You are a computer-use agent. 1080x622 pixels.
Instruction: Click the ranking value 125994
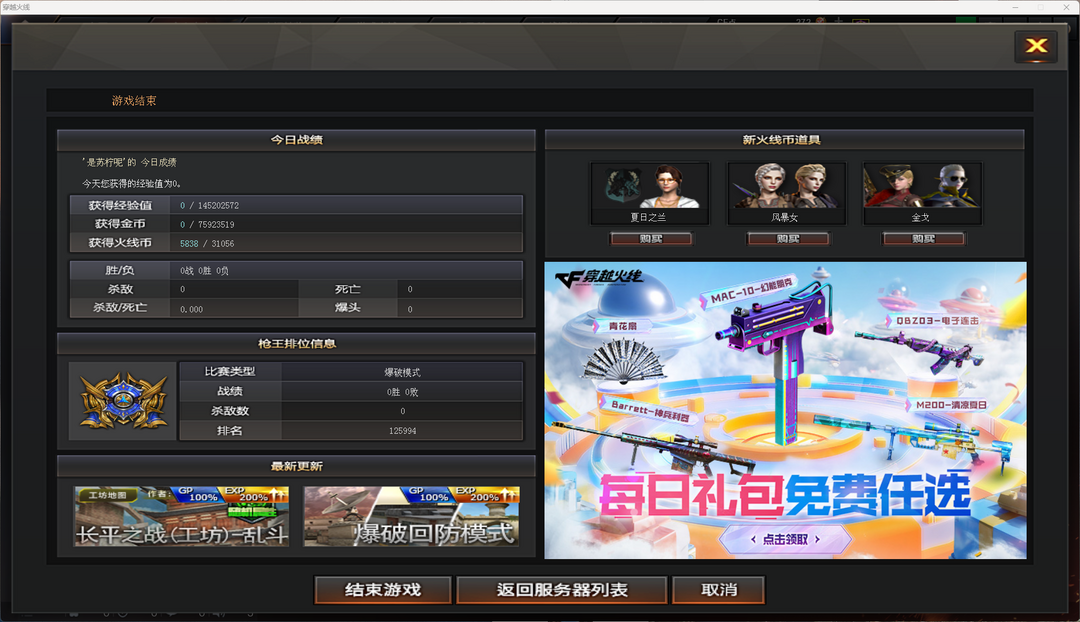(x=402, y=431)
